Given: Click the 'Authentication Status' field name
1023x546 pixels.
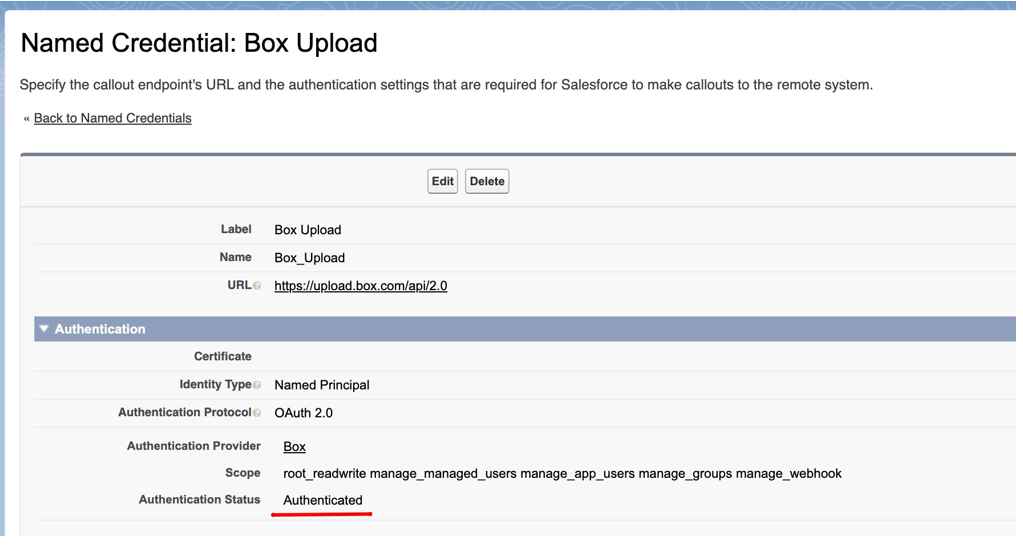Looking at the screenshot, I should 199,500.
